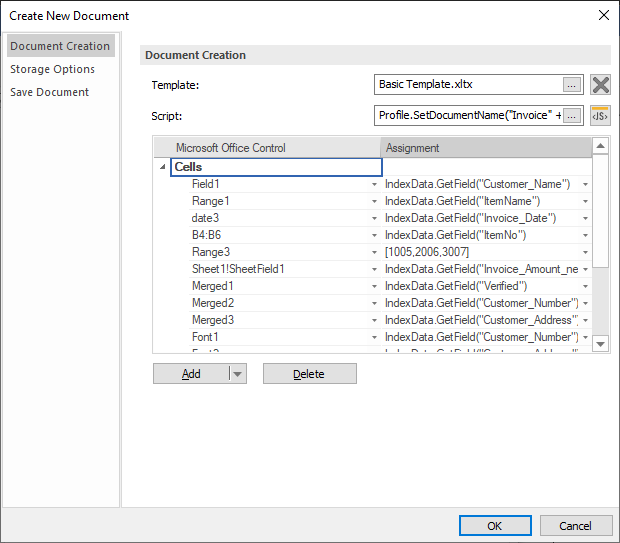Open Invoice_Amount assignment dropdown arrow
The height and width of the screenshot is (543, 620).
pos(585,269)
